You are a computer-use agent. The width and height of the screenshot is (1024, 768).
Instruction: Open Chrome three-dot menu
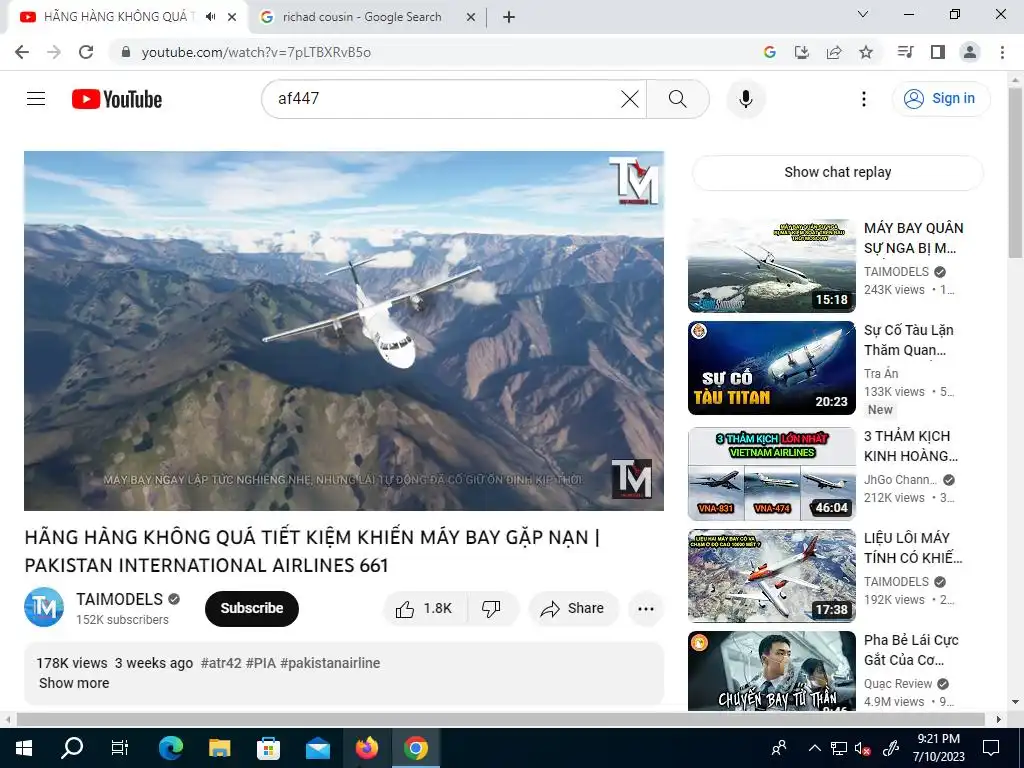1002,52
